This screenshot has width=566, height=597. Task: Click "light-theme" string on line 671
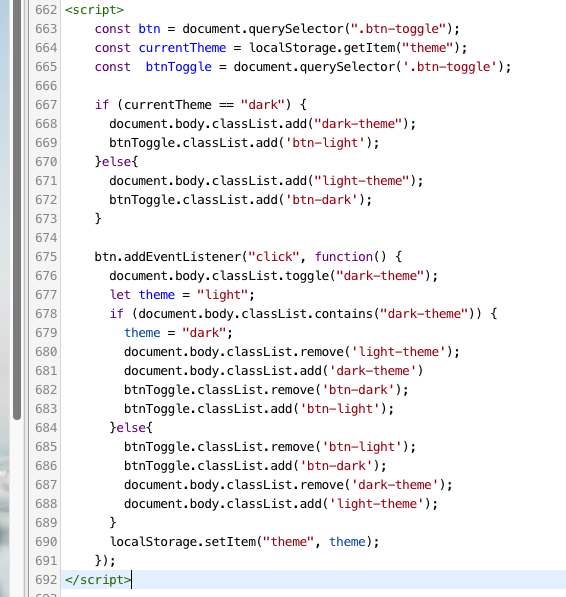(362, 181)
